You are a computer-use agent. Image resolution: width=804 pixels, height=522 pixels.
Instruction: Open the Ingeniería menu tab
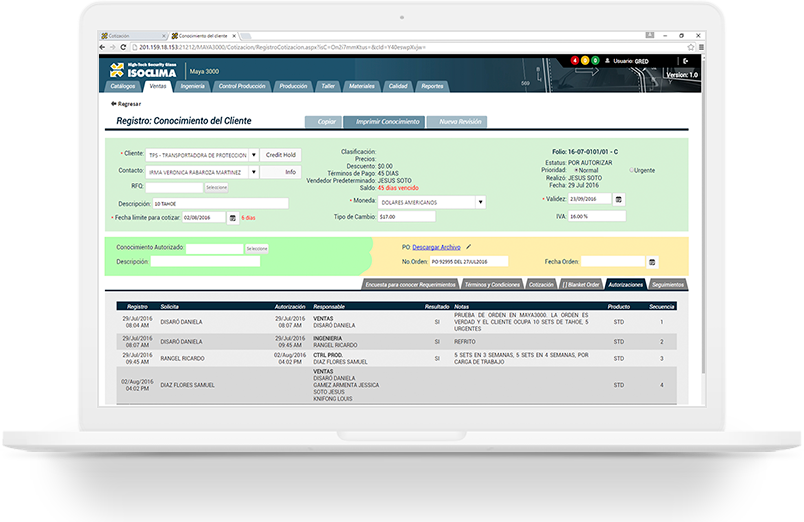coord(193,86)
